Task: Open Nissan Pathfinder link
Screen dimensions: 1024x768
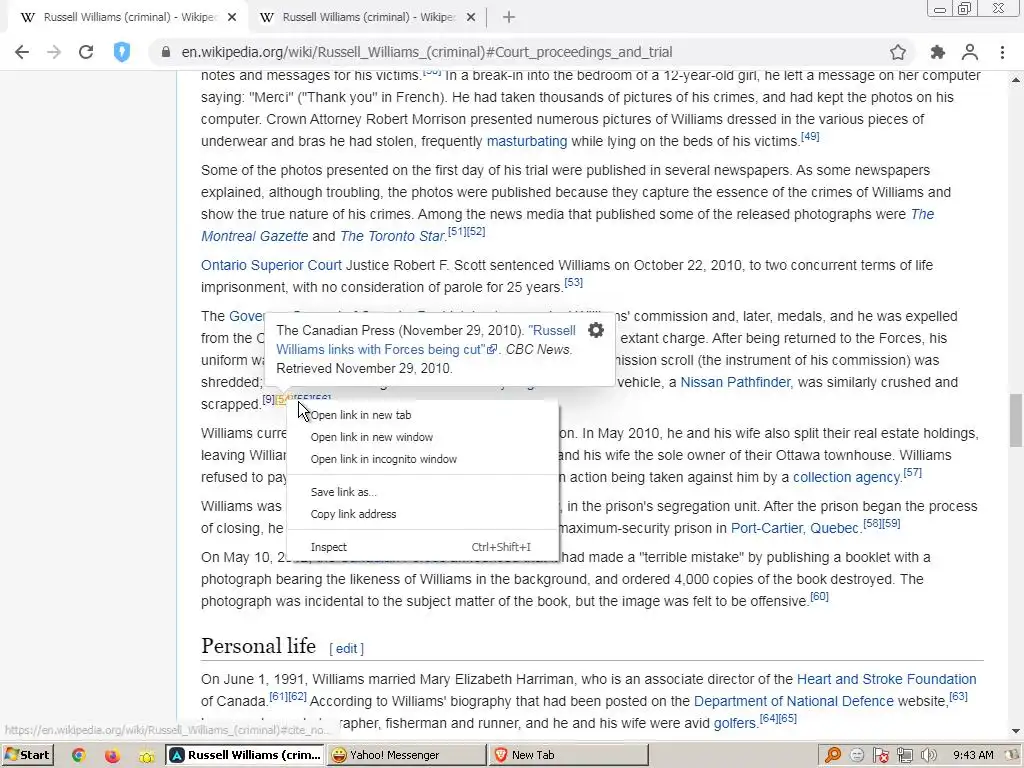Action: 736,383
